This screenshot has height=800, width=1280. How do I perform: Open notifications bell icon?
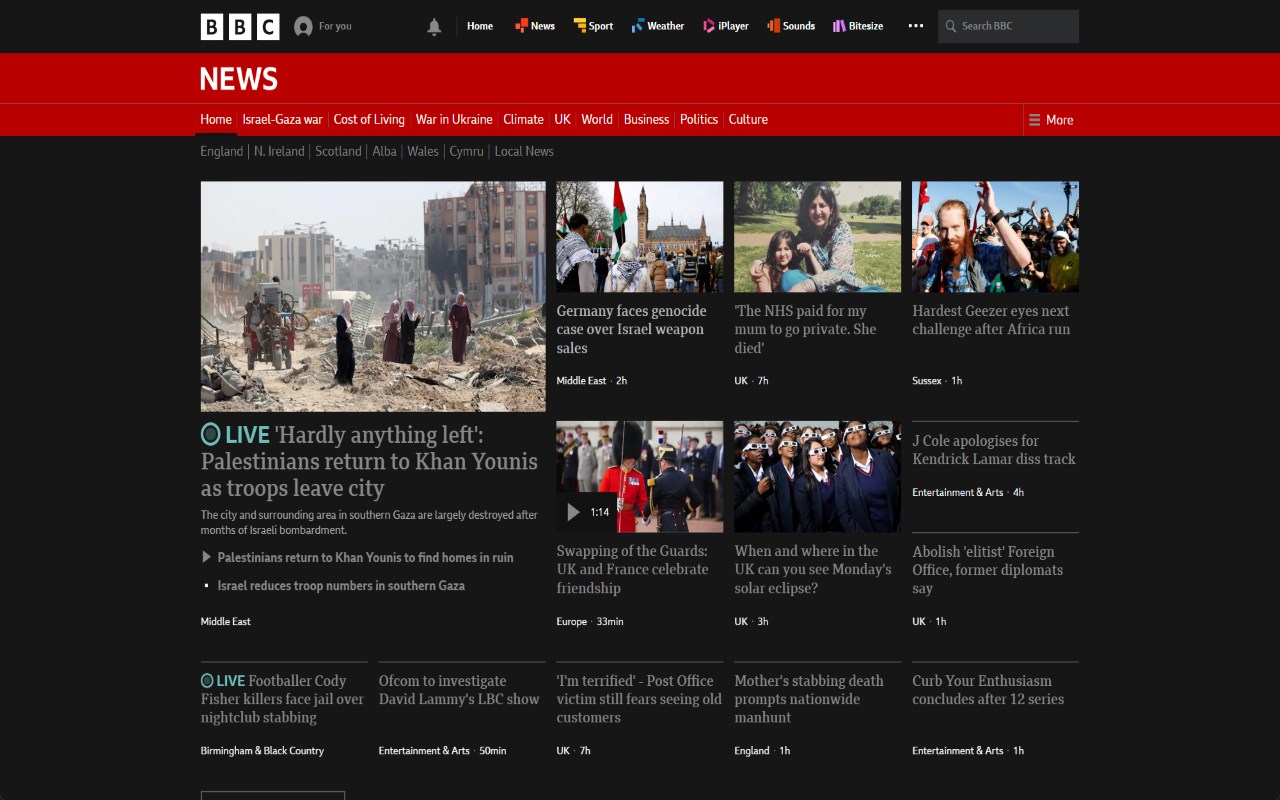coord(434,27)
